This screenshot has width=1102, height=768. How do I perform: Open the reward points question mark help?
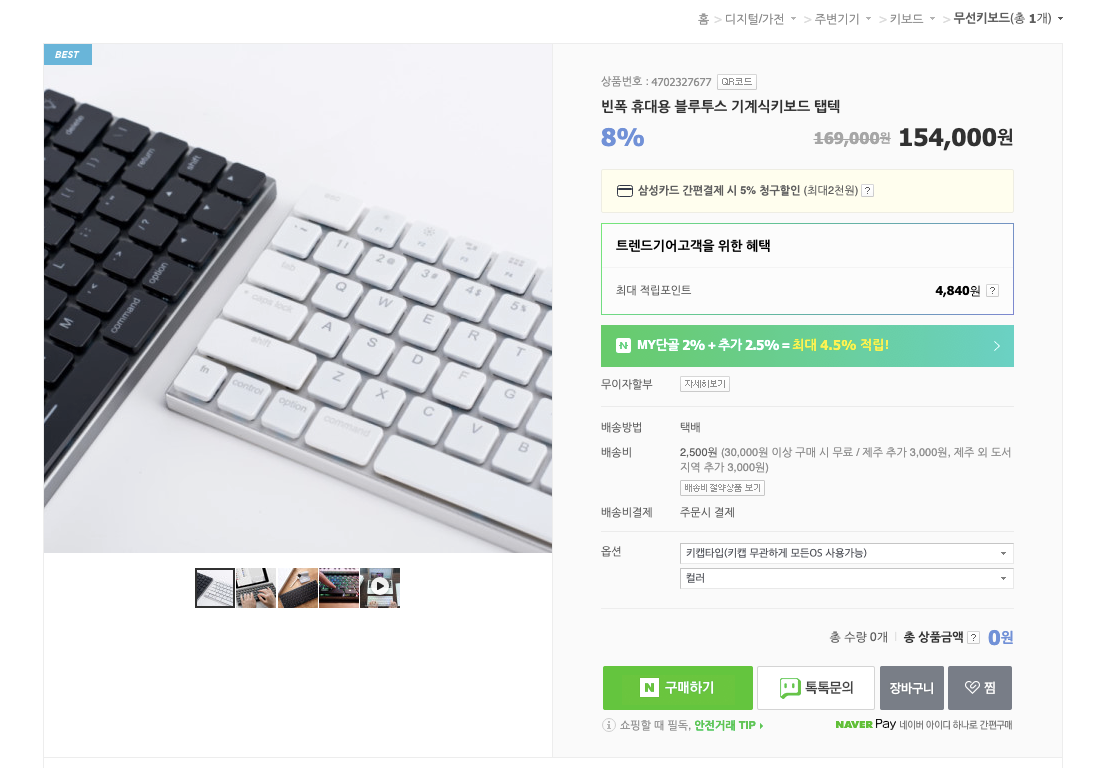(992, 290)
